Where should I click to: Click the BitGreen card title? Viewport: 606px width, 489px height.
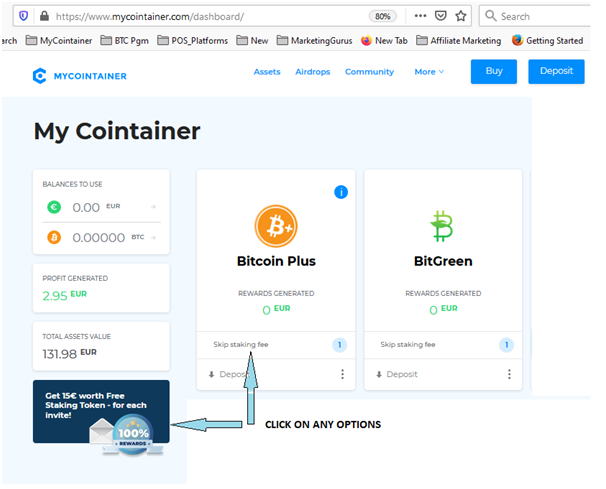coord(443,261)
